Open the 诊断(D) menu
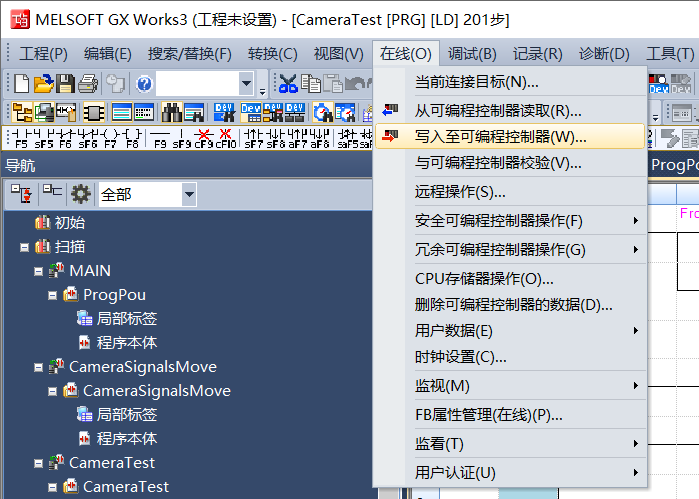 pyautogui.click(x=604, y=54)
